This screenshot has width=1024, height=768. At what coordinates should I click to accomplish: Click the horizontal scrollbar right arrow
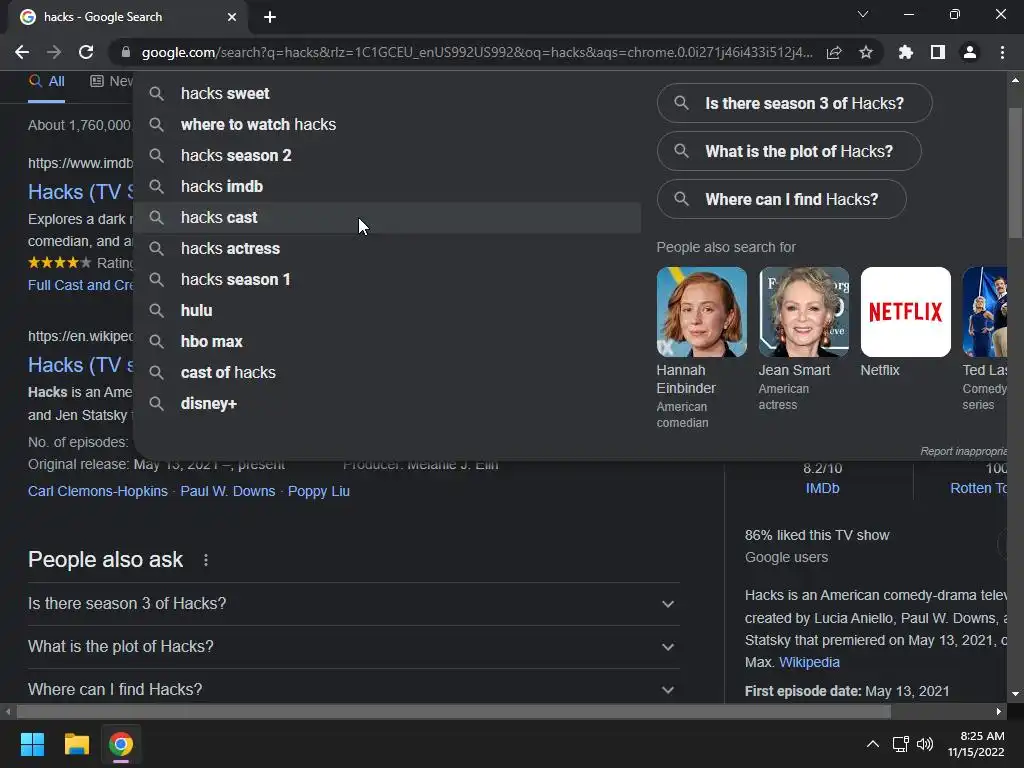pyautogui.click(x=999, y=712)
